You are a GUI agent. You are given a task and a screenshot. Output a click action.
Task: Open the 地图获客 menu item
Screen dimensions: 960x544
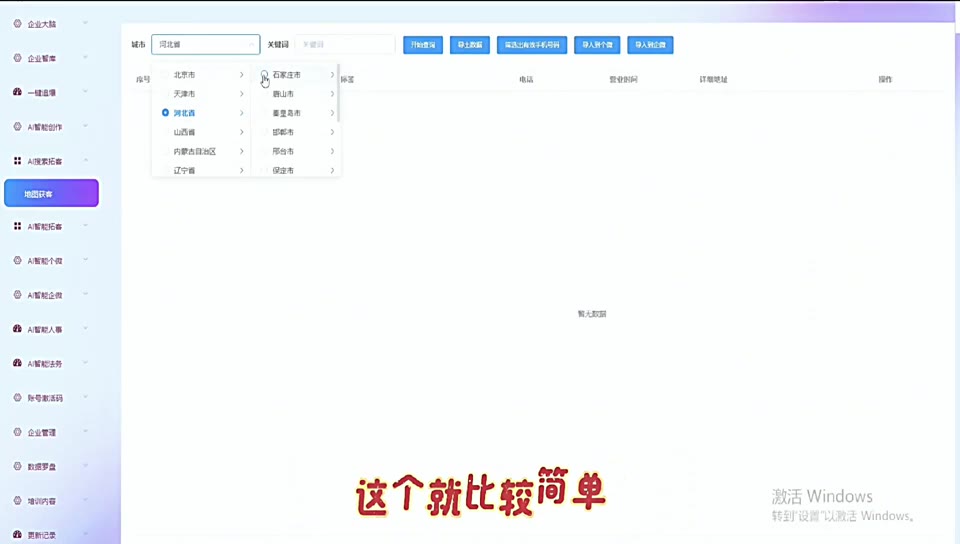pyautogui.click(x=51, y=193)
